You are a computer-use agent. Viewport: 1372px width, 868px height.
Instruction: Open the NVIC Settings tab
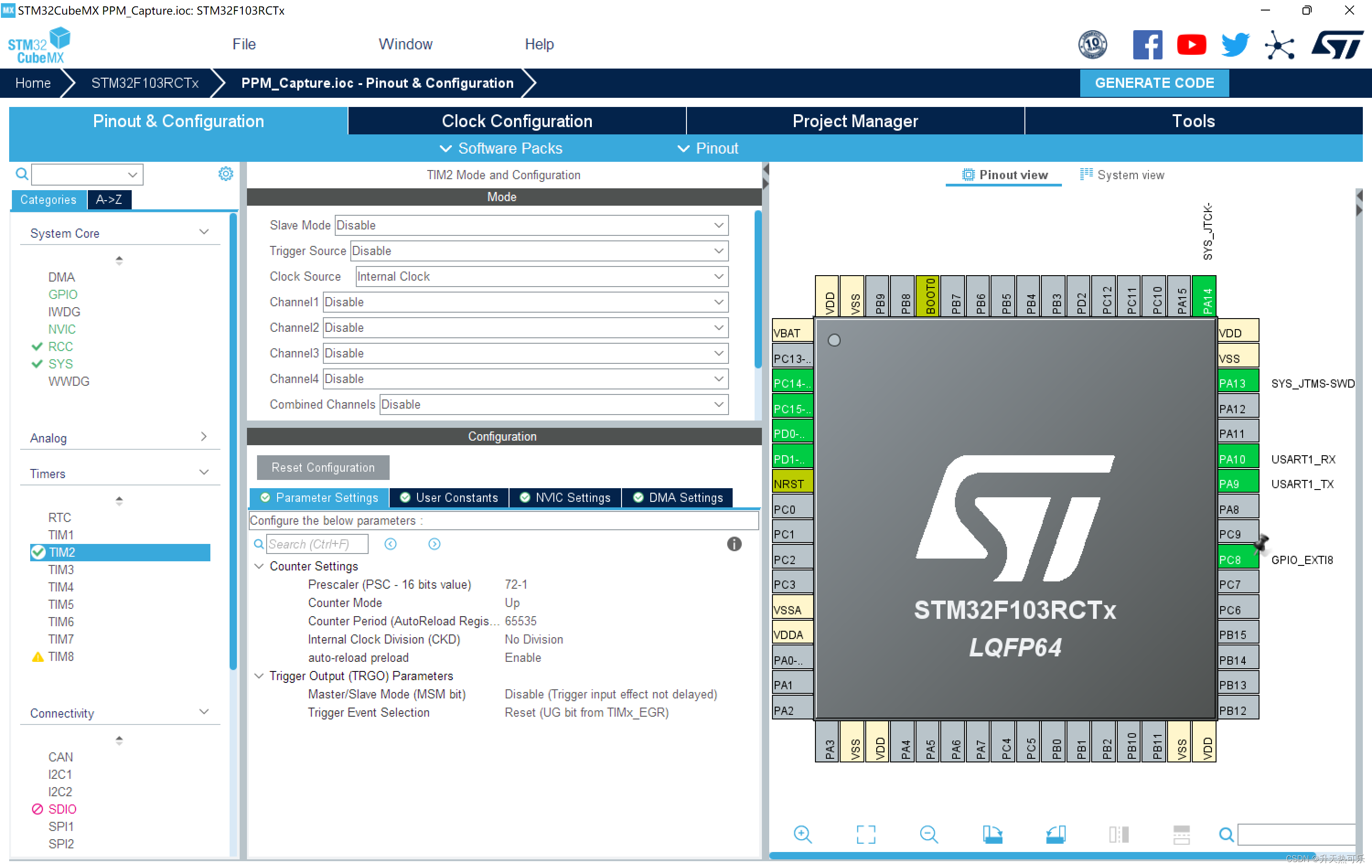[x=565, y=497]
